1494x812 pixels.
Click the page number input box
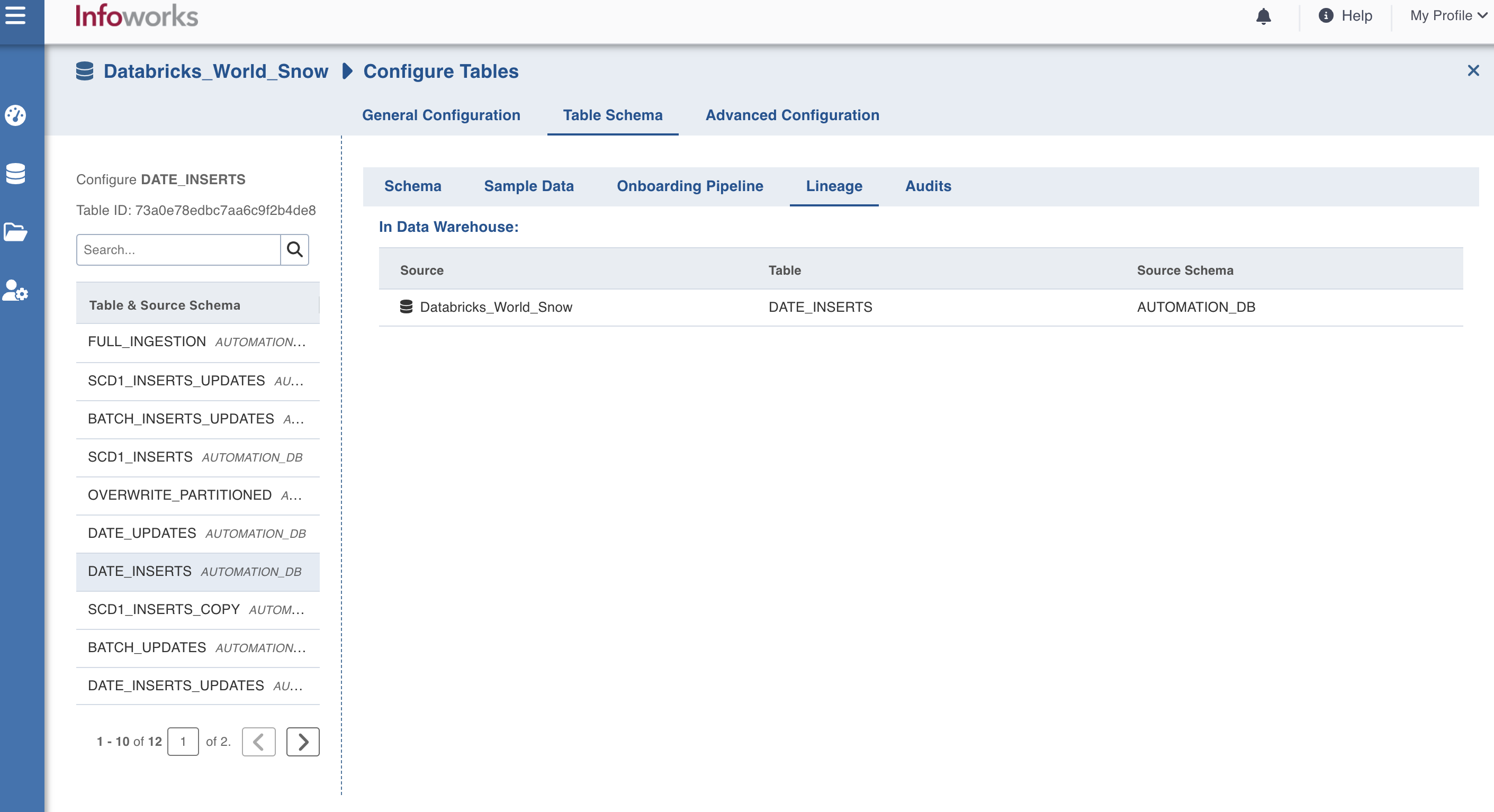tap(183, 741)
